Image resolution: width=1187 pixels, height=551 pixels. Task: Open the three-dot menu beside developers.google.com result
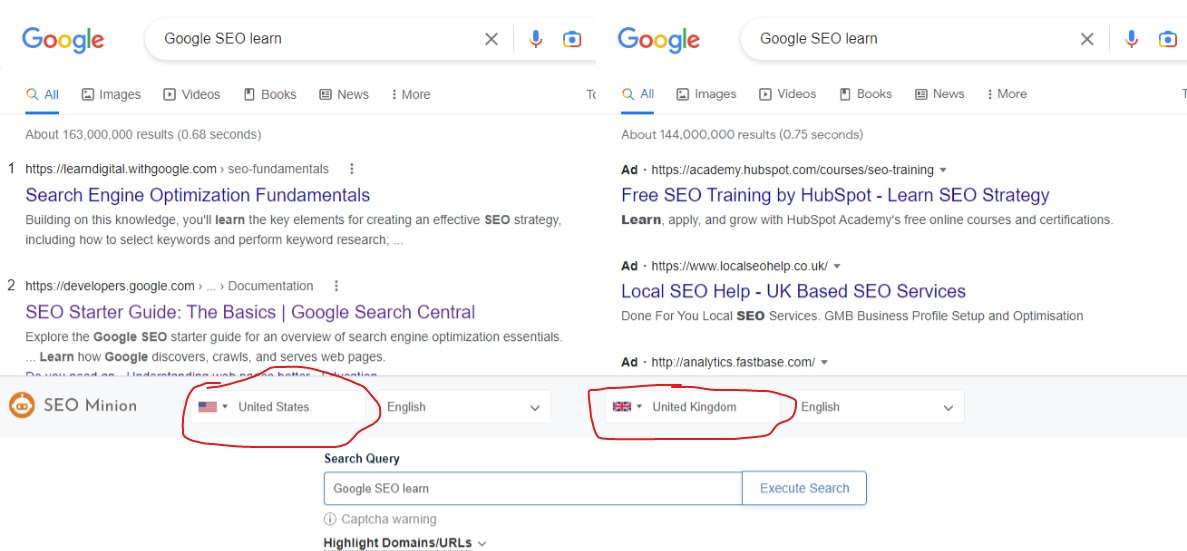tap(336, 286)
